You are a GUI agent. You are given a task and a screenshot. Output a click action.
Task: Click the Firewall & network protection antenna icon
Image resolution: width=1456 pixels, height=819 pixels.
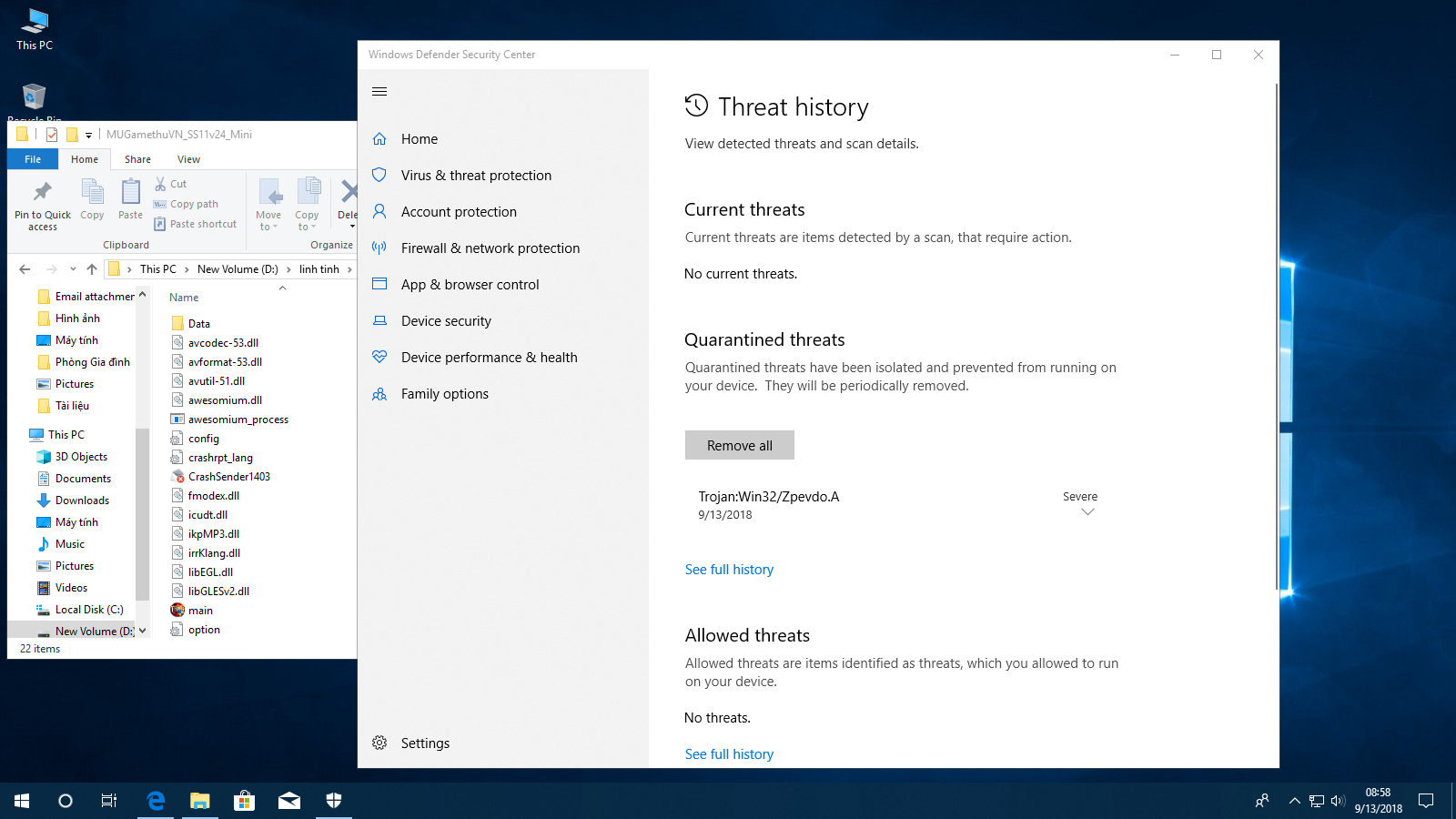point(379,248)
